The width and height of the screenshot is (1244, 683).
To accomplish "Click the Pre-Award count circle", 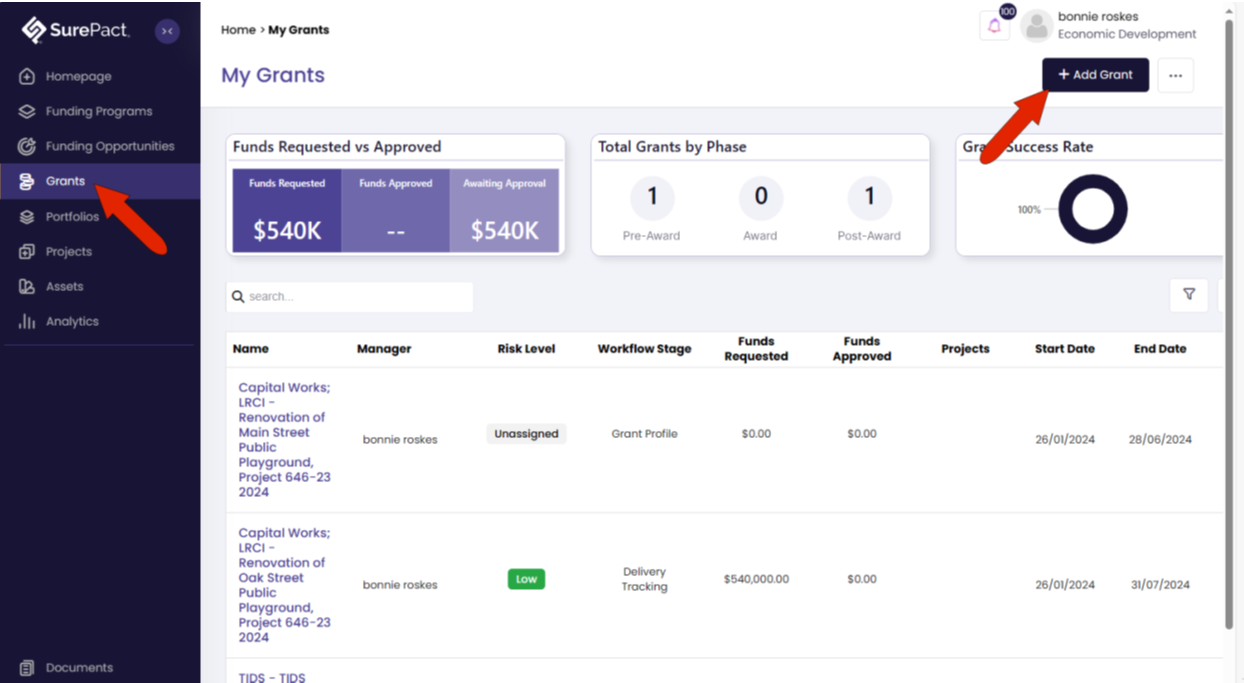I will click(x=652, y=197).
